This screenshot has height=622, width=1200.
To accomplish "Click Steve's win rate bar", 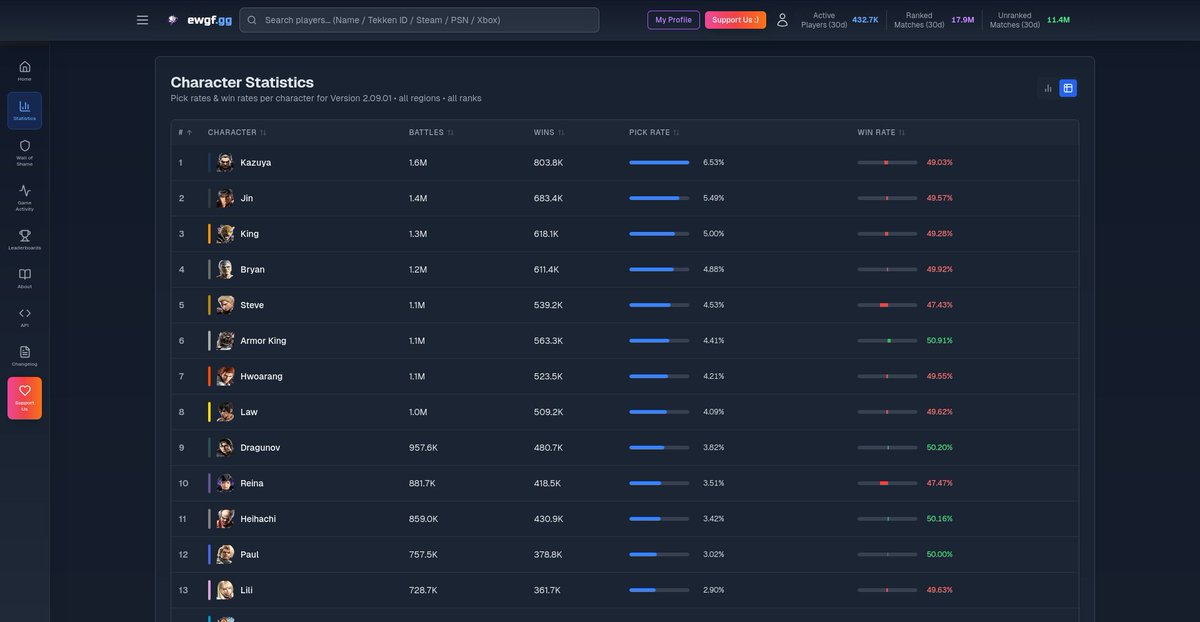I will [x=887, y=305].
